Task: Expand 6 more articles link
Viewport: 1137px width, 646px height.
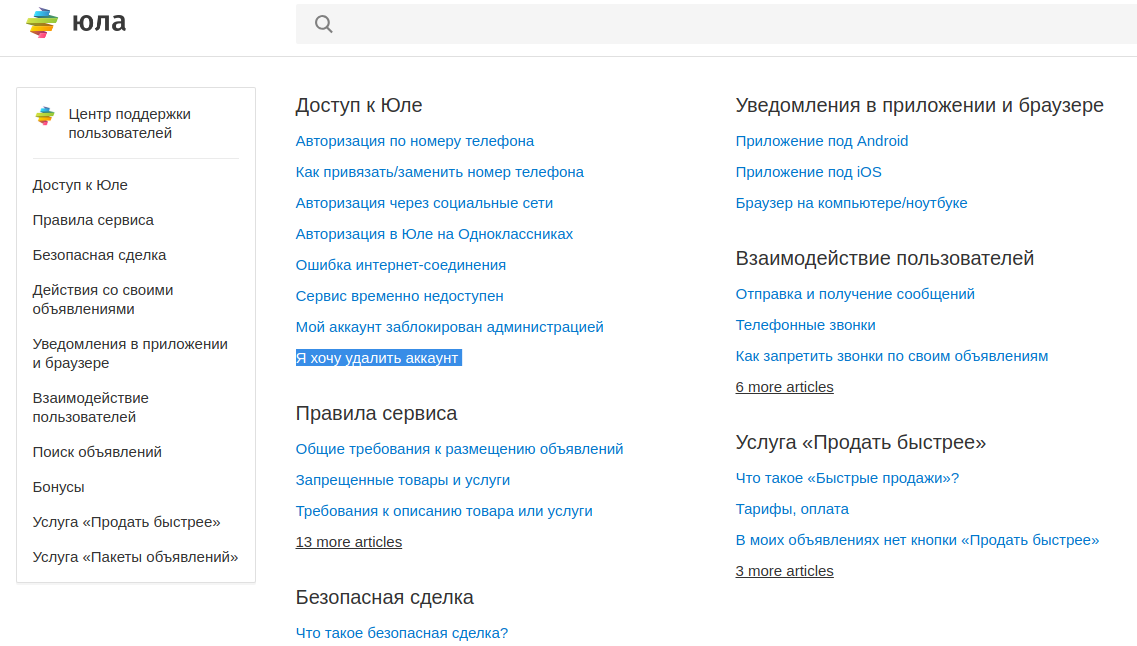Action: (x=785, y=387)
